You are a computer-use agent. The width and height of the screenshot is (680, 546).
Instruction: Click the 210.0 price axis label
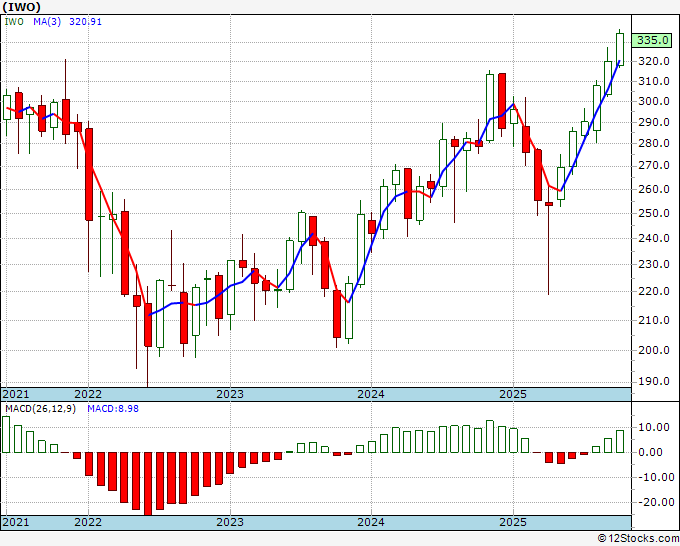click(654, 320)
